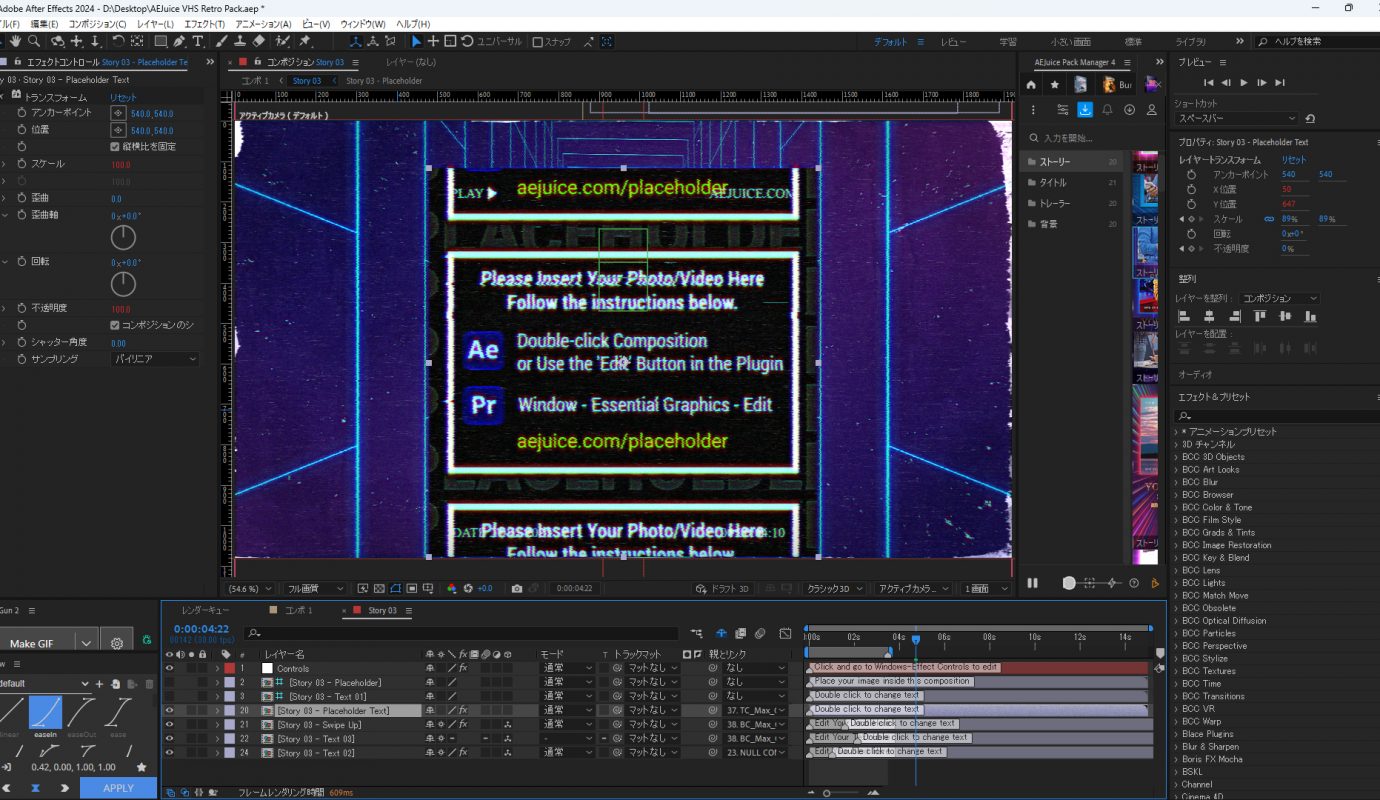The width and height of the screenshot is (1380, 800).
Task: Open the AEJuice filter settings sliders icon
Action: [1062, 109]
